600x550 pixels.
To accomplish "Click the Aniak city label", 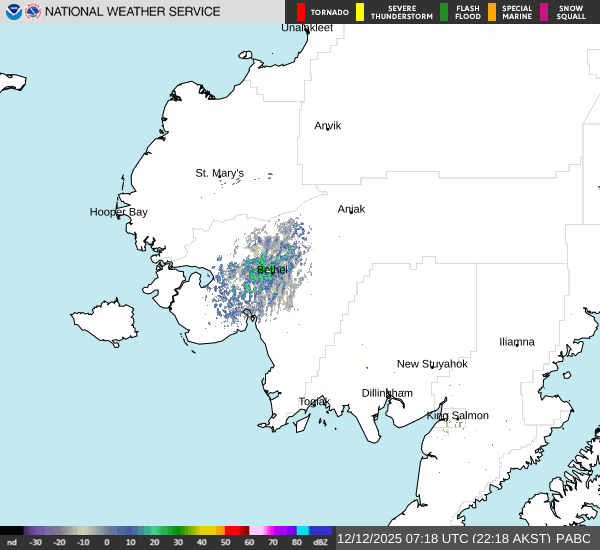I will tap(351, 209).
